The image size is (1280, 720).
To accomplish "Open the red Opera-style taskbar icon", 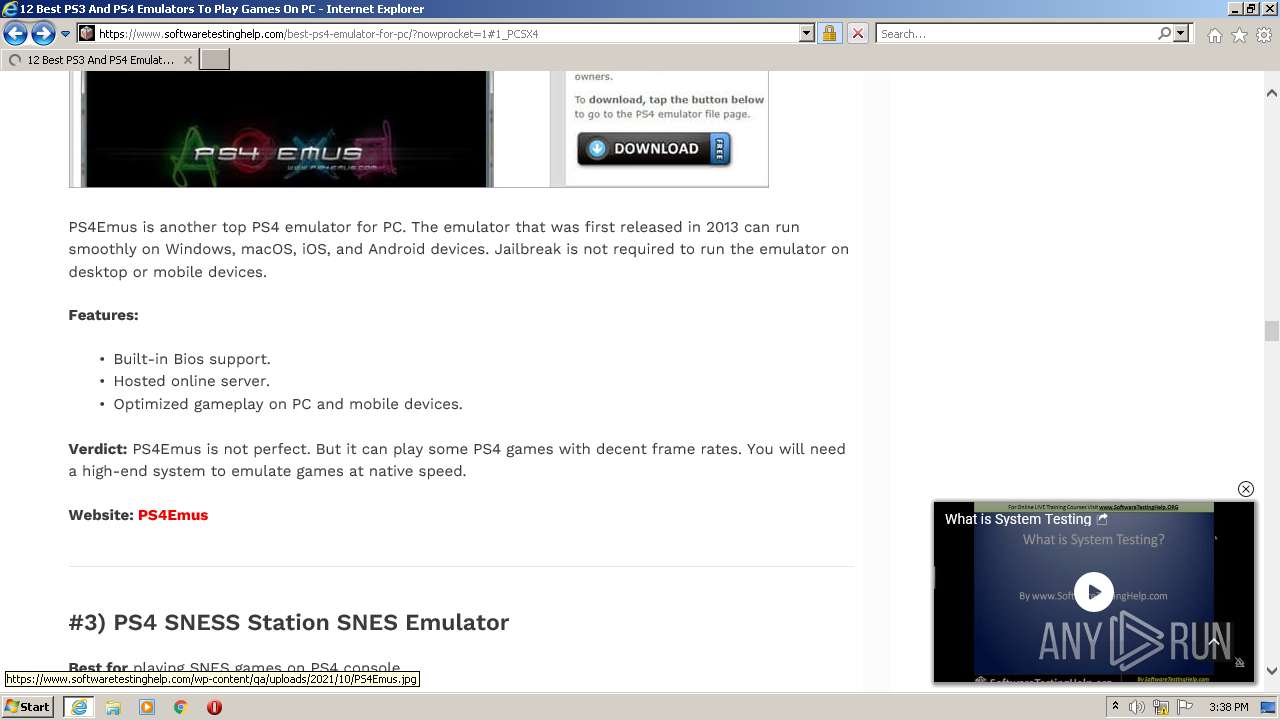I will coord(214,707).
